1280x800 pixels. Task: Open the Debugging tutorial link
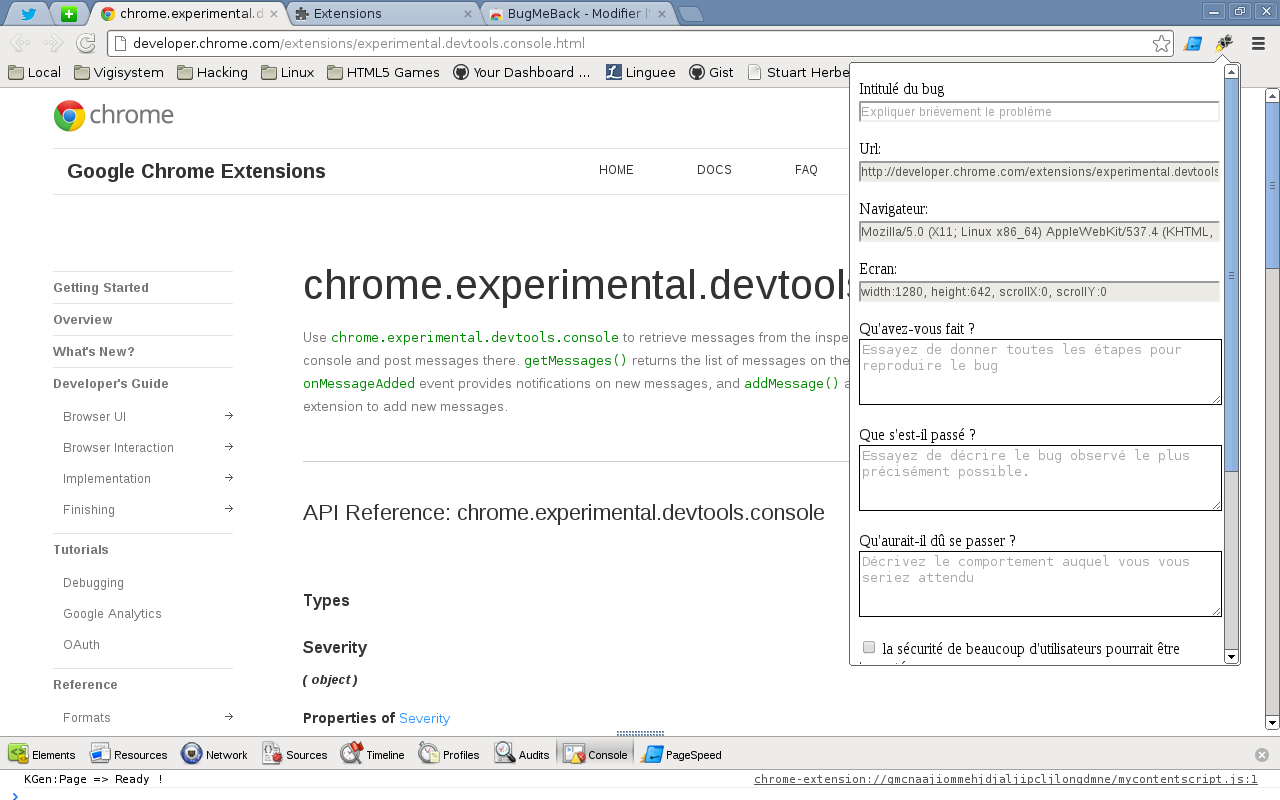click(93, 583)
